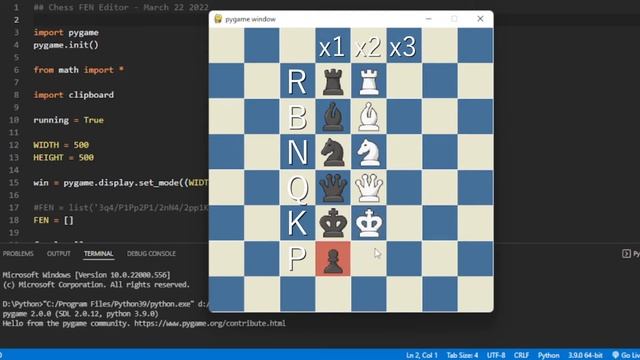
Task: Click the 'pygame.init()' code line
Action: pos(66,45)
